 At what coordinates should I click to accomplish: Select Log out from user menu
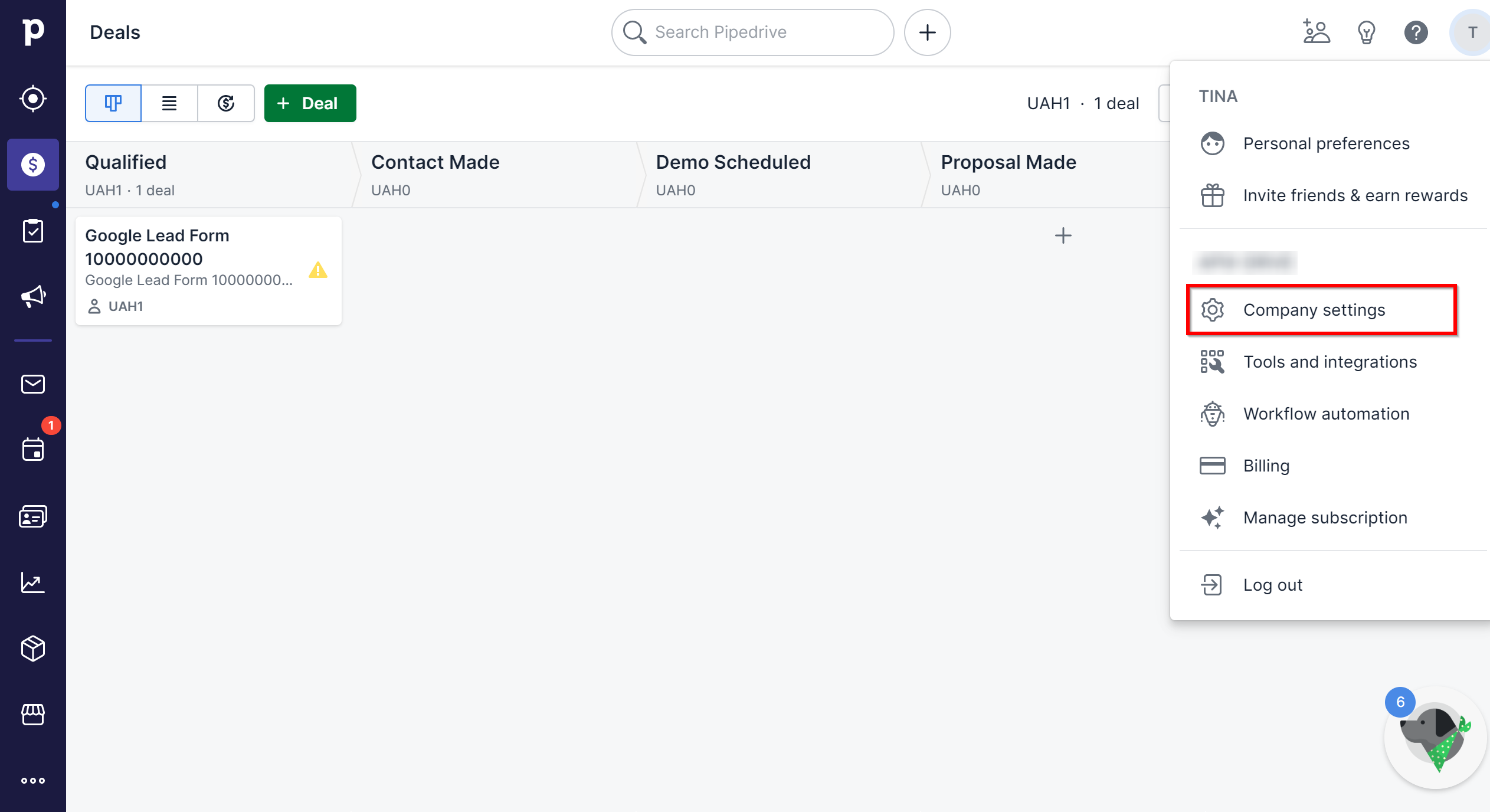[x=1272, y=585]
